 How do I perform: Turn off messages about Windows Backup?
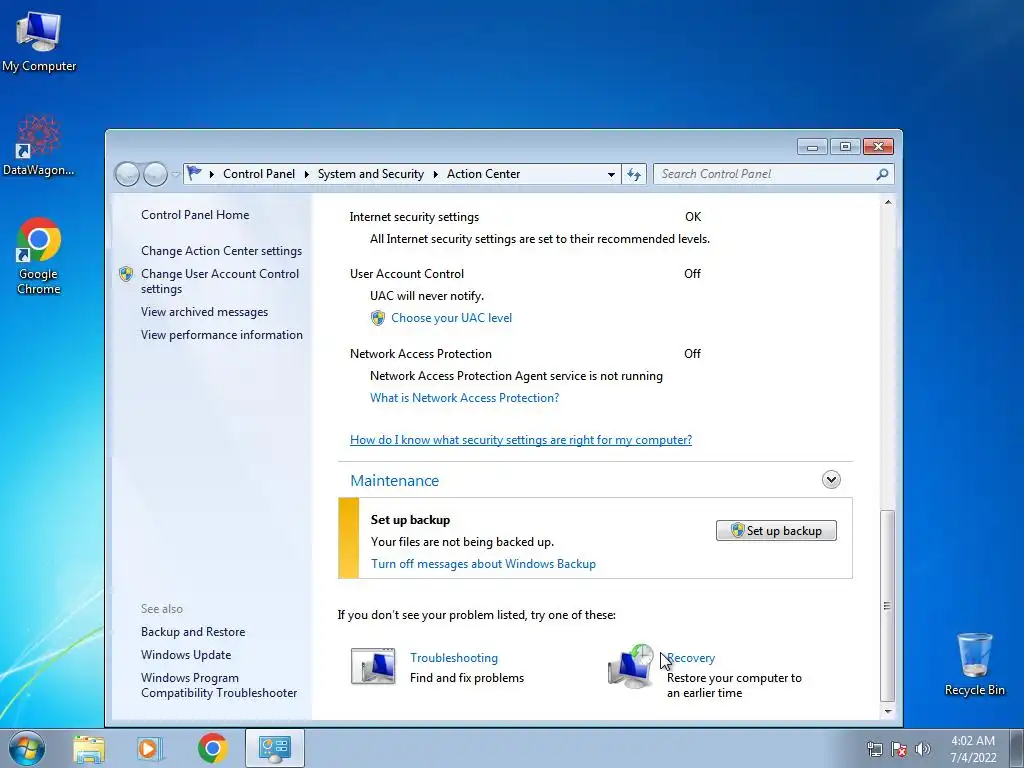click(x=483, y=564)
